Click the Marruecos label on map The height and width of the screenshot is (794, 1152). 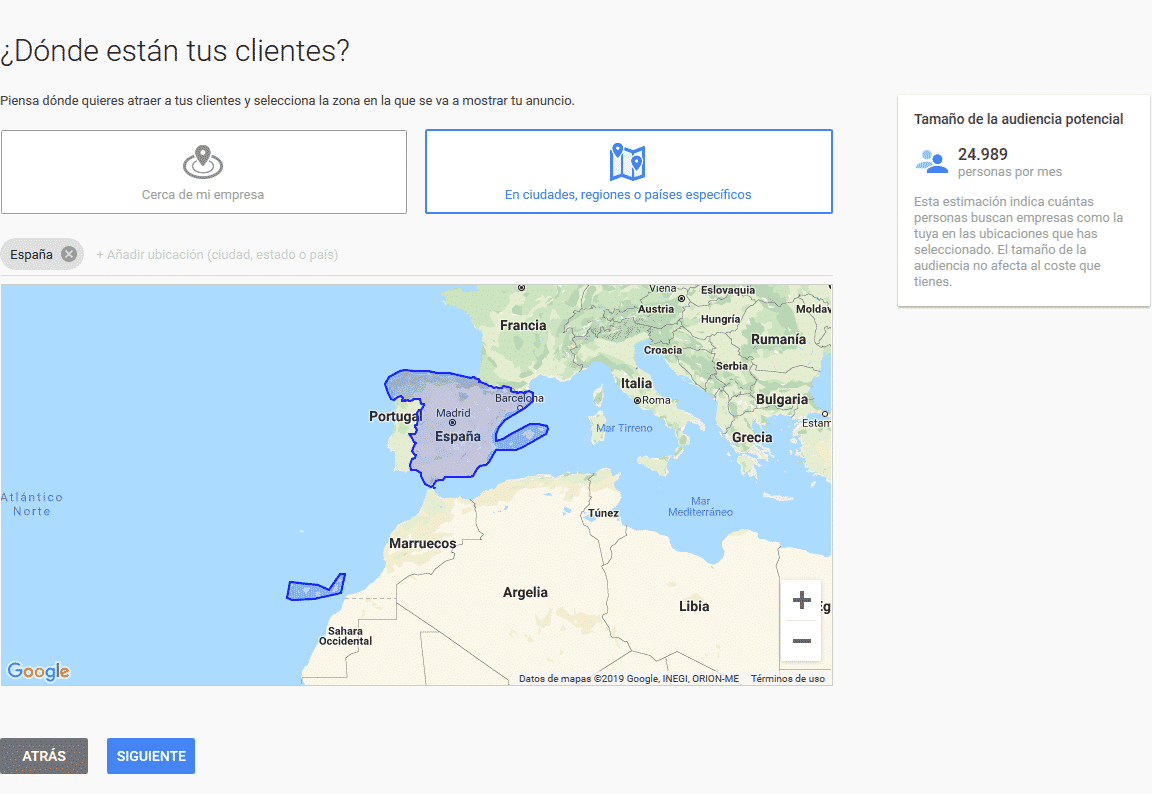point(422,544)
